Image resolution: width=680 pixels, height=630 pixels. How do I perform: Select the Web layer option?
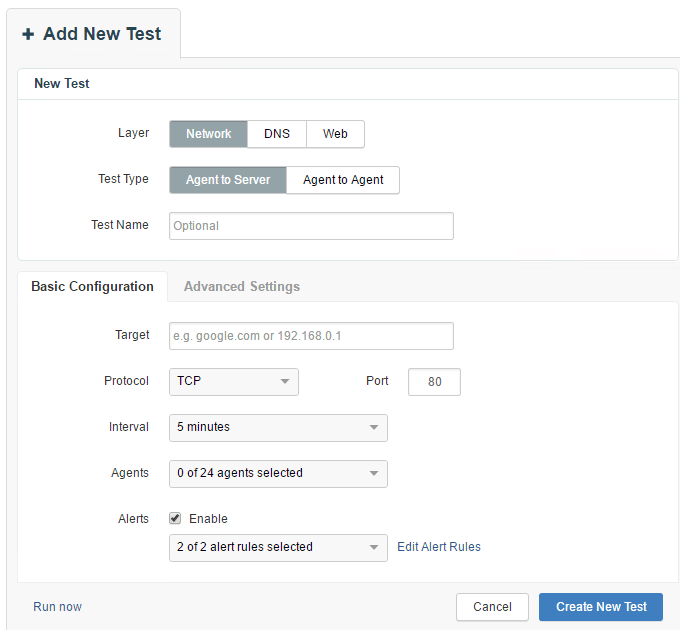point(335,134)
